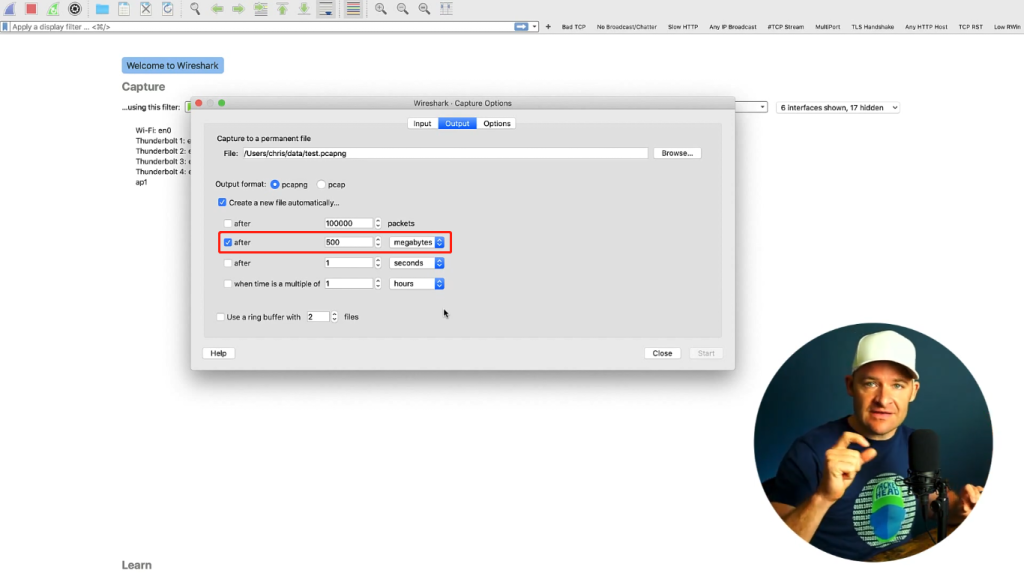
Task: Apply 'No Broadcast/Chatter' filter button
Action: (626, 27)
